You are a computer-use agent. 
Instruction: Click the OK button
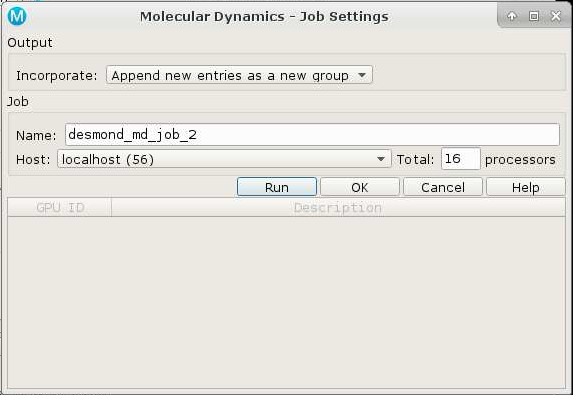pos(360,187)
